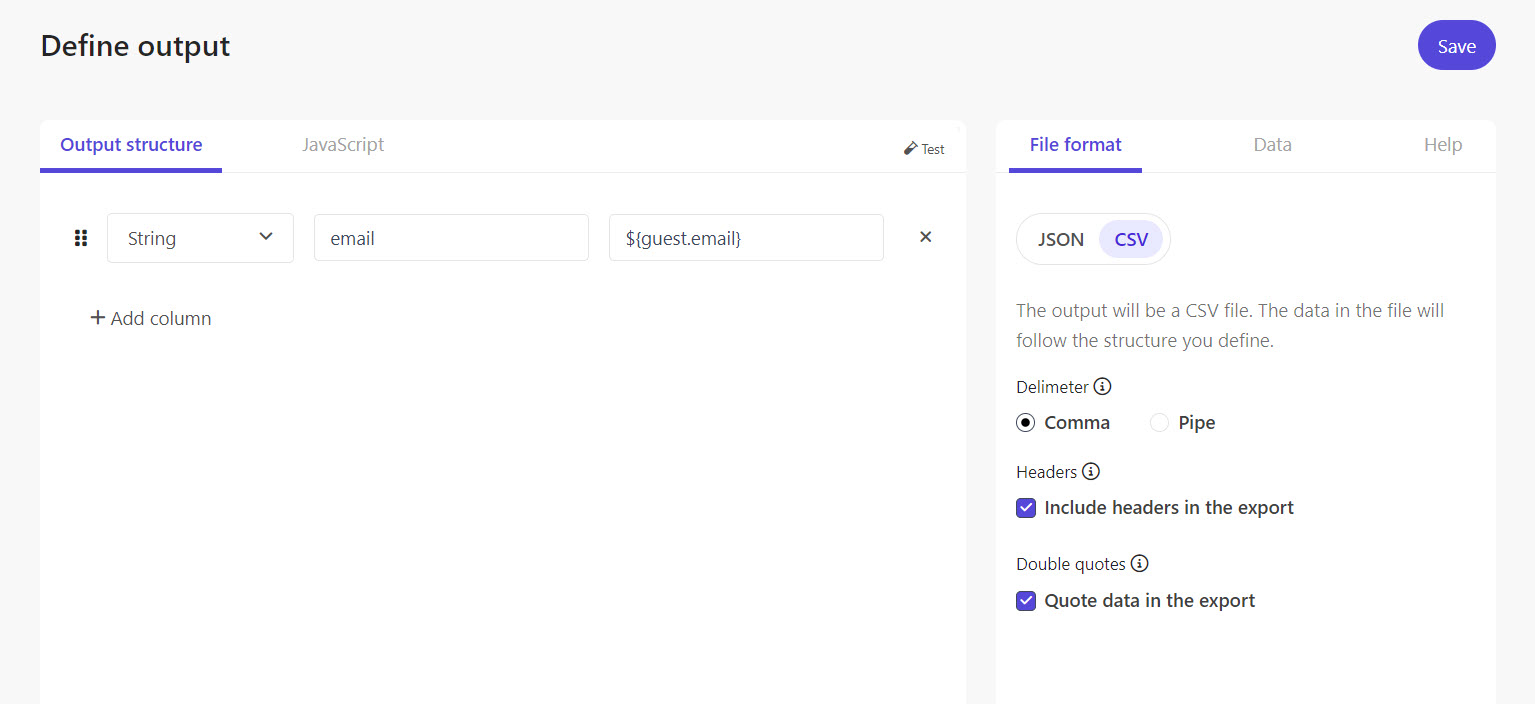Select the Pipe delimiter radio button
This screenshot has height=704, width=1535.
click(x=1159, y=422)
